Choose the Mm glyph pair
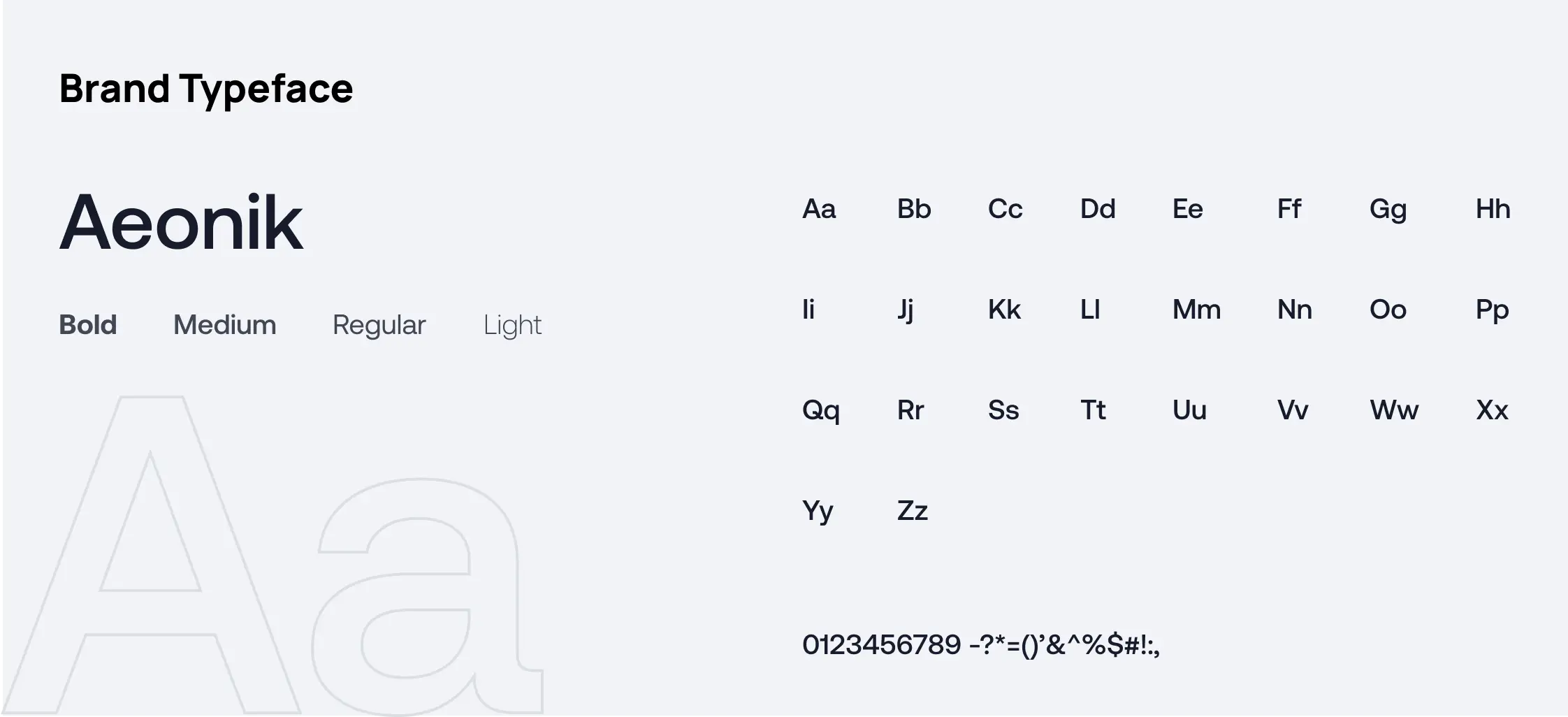1568x717 pixels. [x=1196, y=310]
